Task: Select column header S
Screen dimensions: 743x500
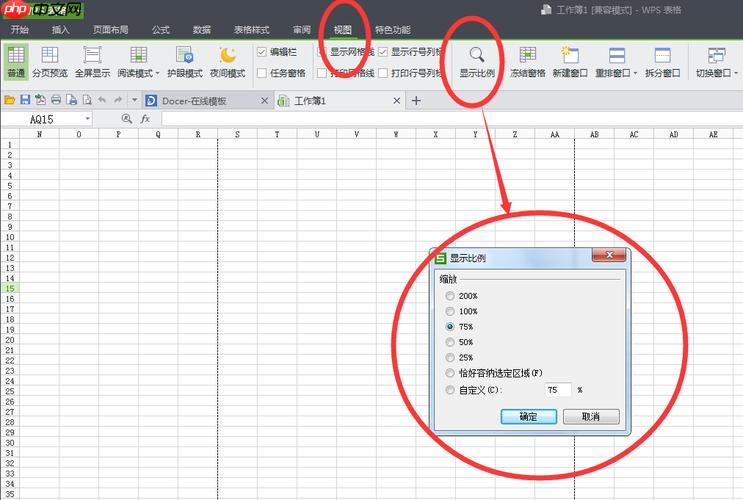Action: click(x=237, y=135)
